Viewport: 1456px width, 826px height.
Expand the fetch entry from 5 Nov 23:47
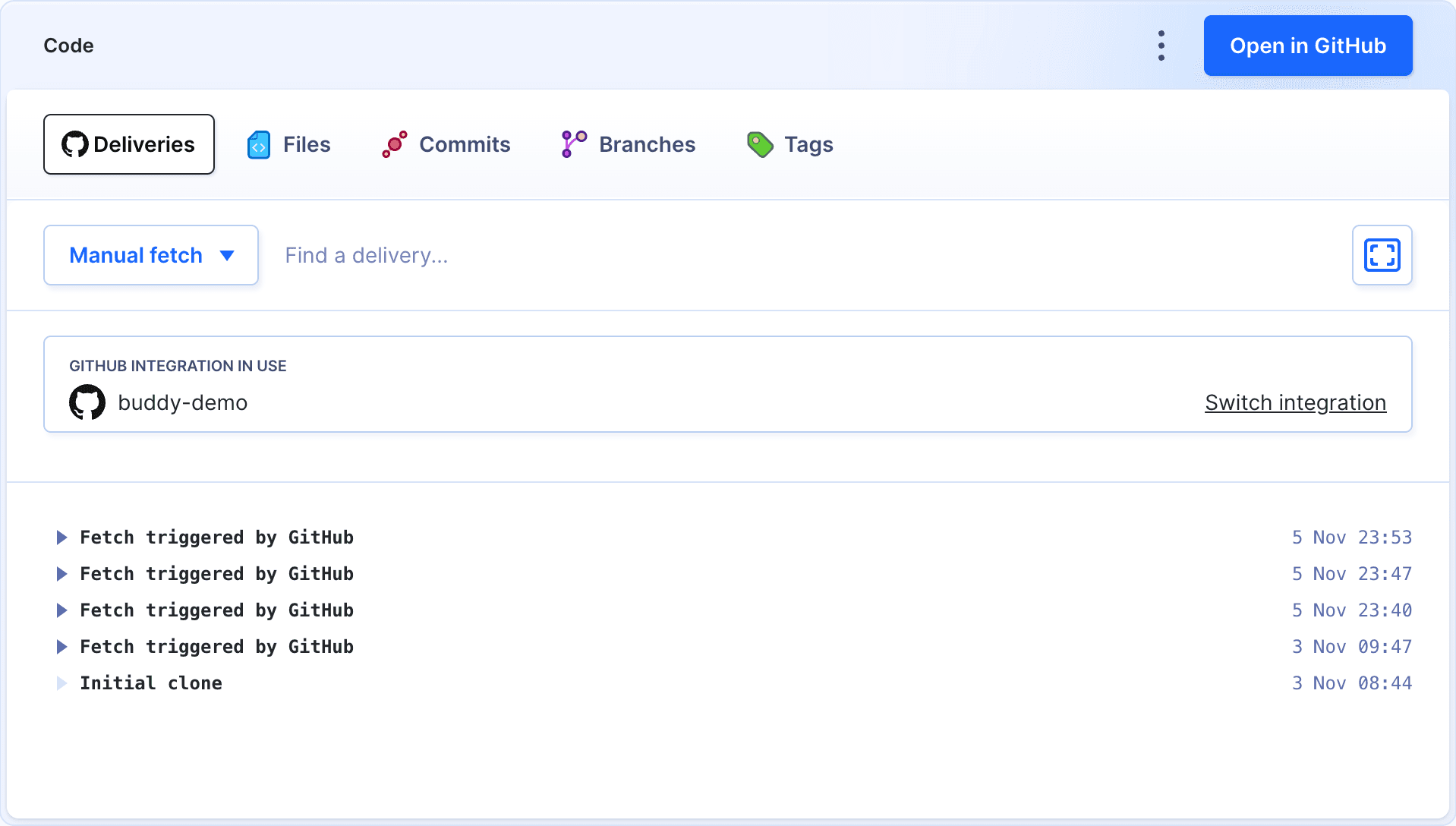click(x=62, y=574)
